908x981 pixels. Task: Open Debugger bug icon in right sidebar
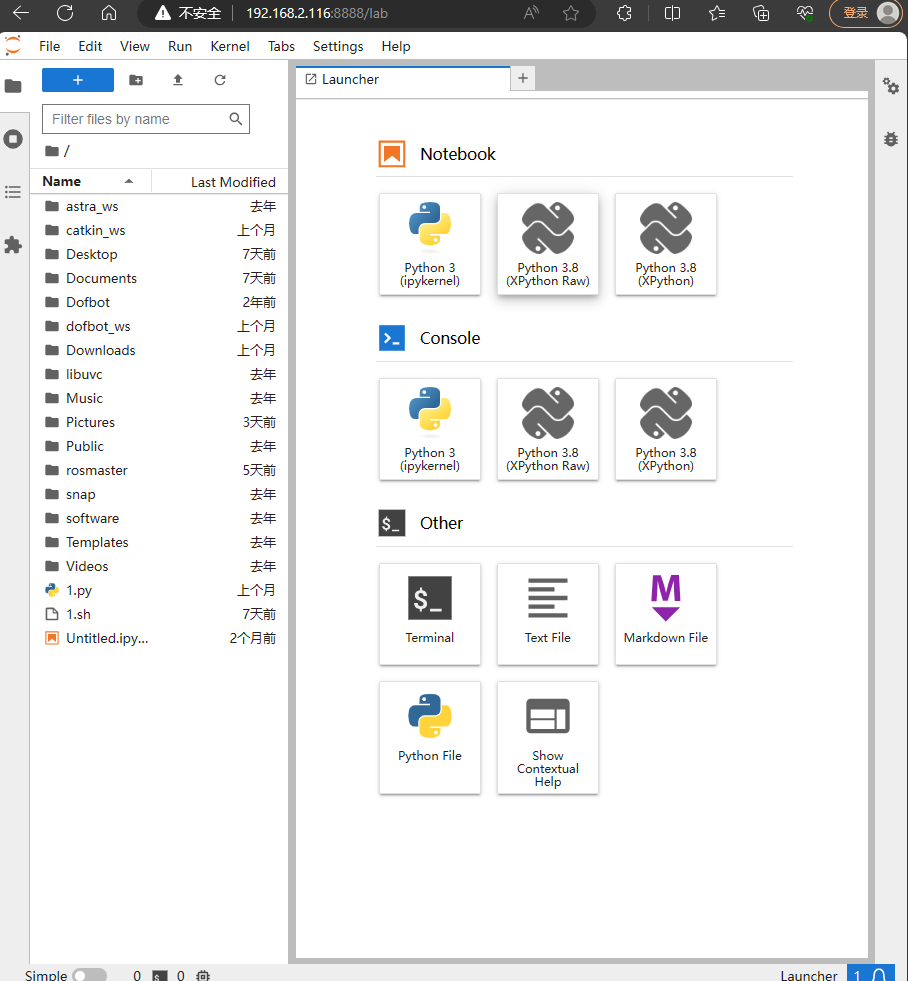pyautogui.click(x=890, y=139)
